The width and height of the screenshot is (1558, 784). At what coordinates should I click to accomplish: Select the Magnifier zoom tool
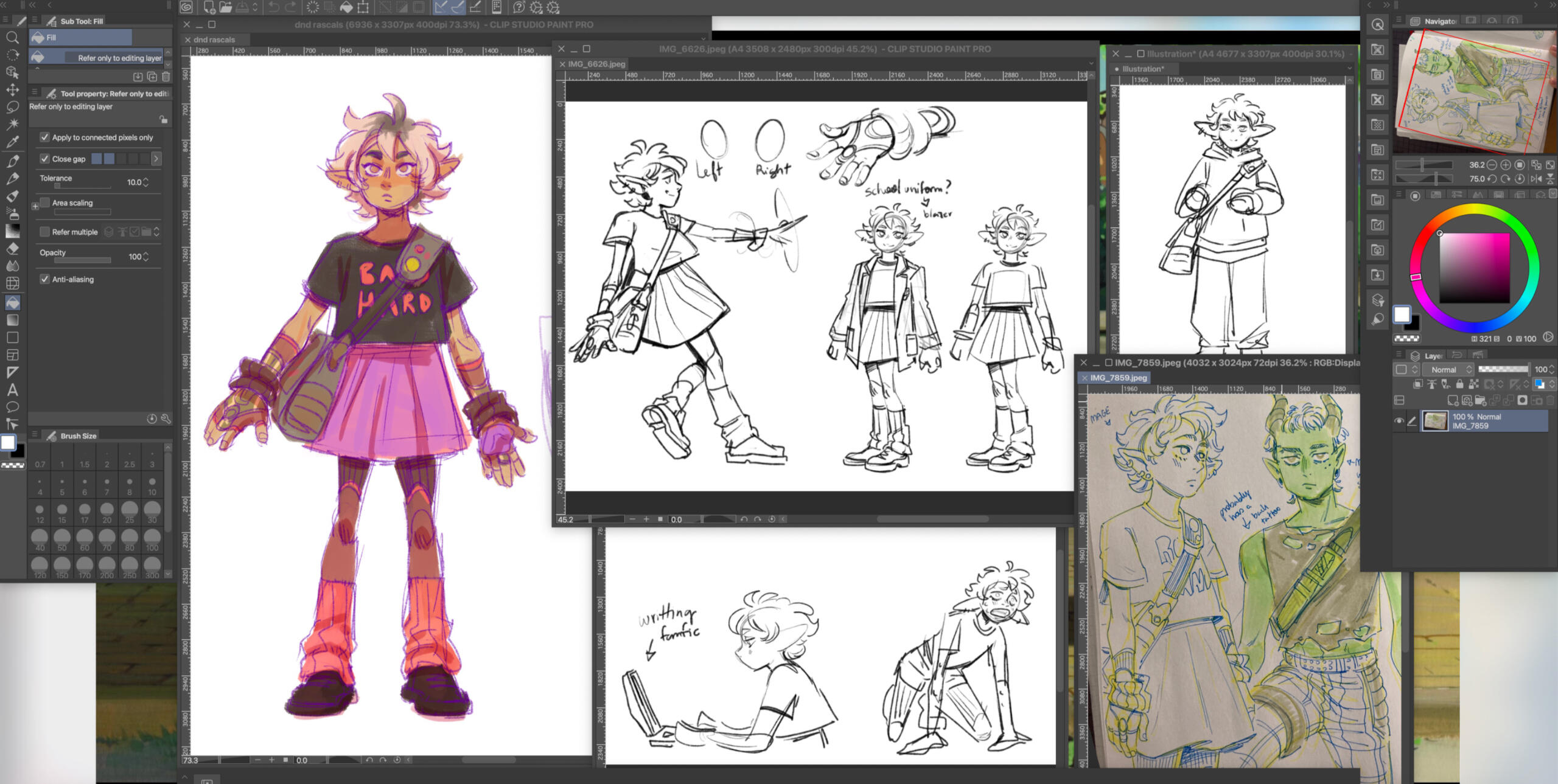coord(12,38)
